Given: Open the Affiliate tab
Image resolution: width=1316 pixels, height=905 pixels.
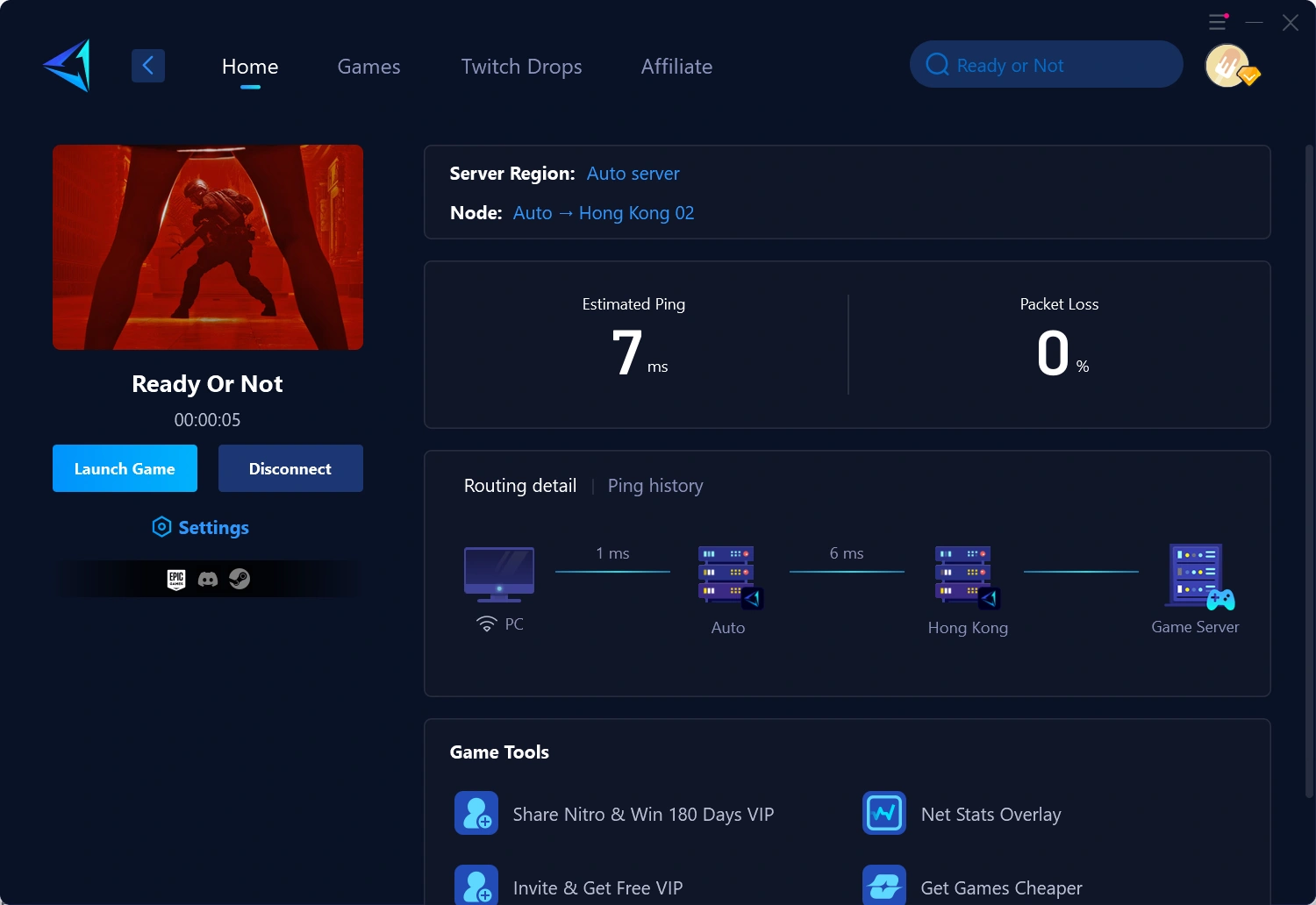Looking at the screenshot, I should (x=676, y=67).
